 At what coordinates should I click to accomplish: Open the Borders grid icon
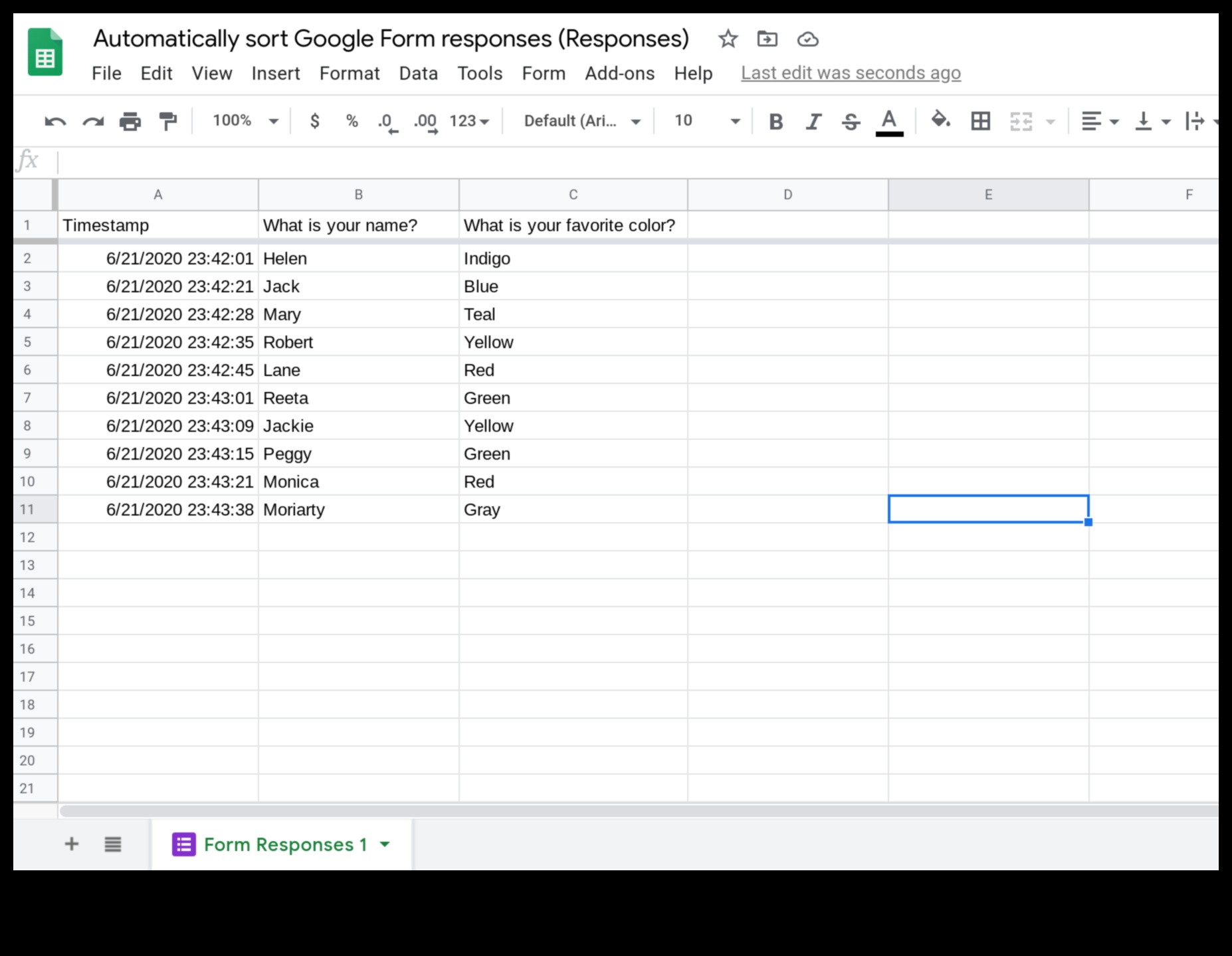tap(980, 122)
